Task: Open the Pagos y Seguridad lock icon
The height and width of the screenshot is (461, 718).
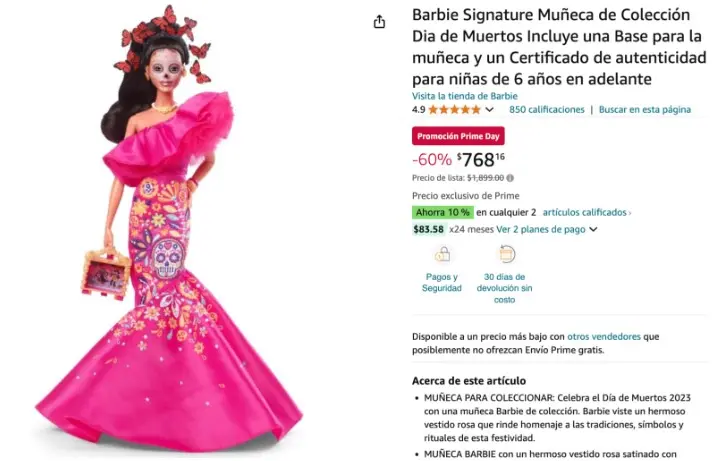Action: (442, 254)
